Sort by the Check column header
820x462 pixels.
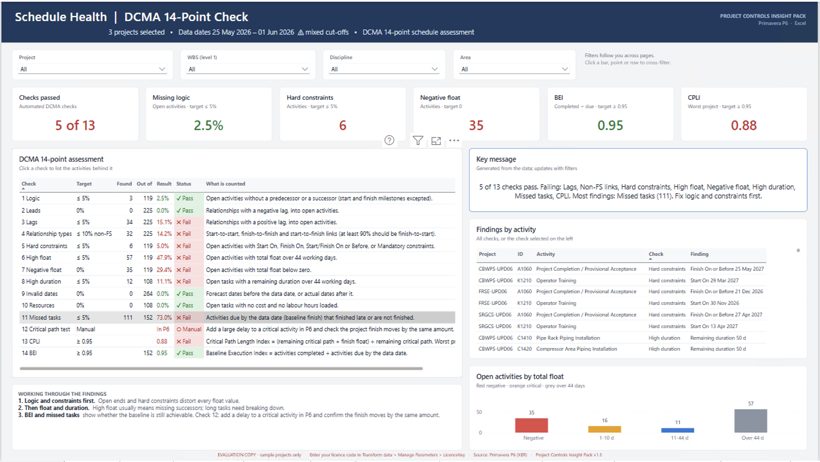coord(29,184)
